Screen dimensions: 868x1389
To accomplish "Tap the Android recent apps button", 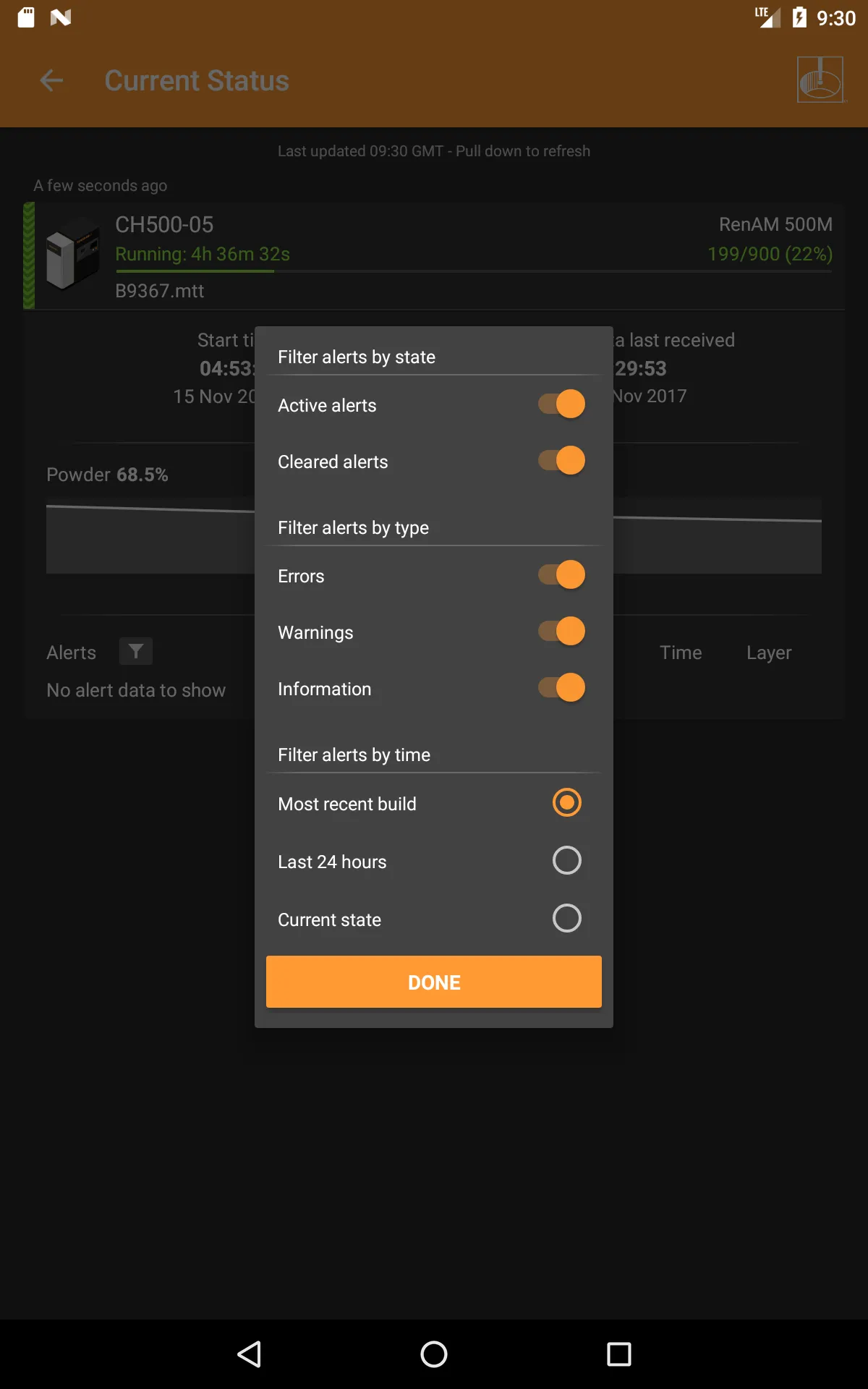I will click(x=619, y=1354).
